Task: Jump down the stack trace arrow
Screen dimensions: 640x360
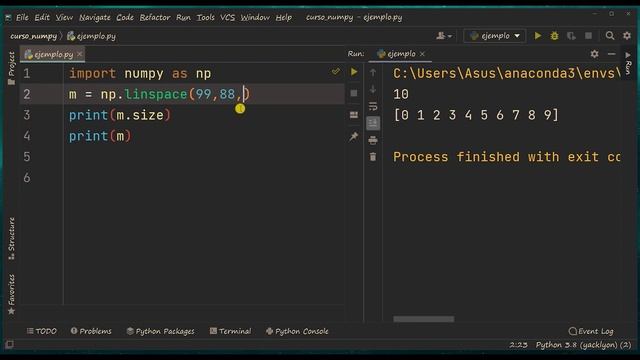Action: pyautogui.click(x=373, y=89)
